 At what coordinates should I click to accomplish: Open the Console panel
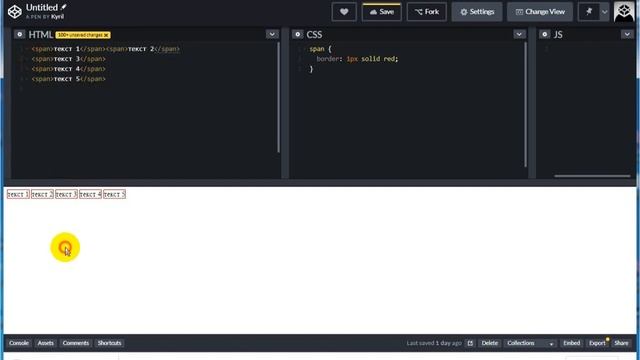[x=19, y=343]
